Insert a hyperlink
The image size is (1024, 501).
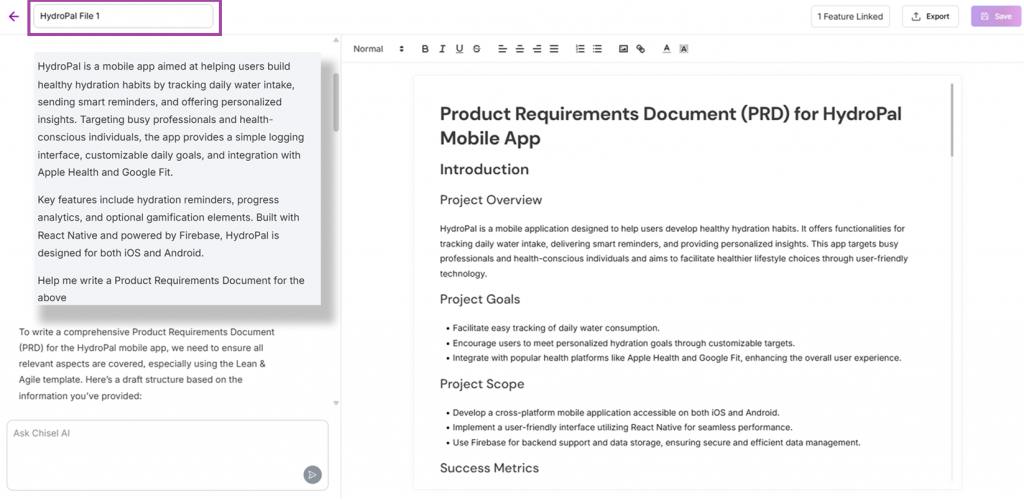[641, 49]
